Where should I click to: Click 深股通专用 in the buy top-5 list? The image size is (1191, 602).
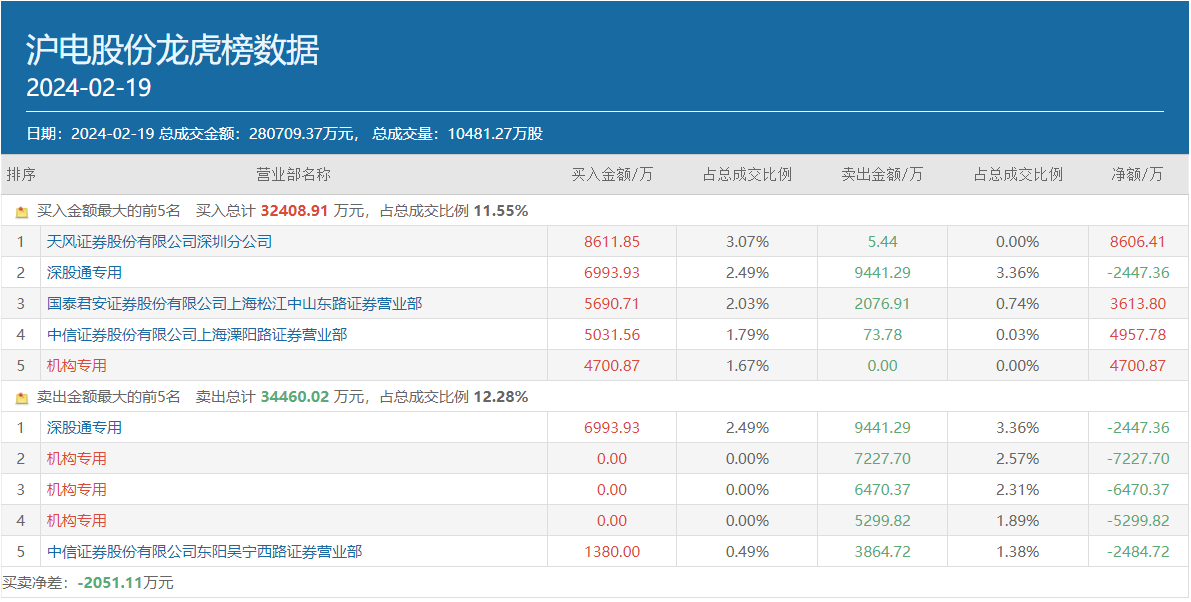pyautogui.click(x=84, y=273)
